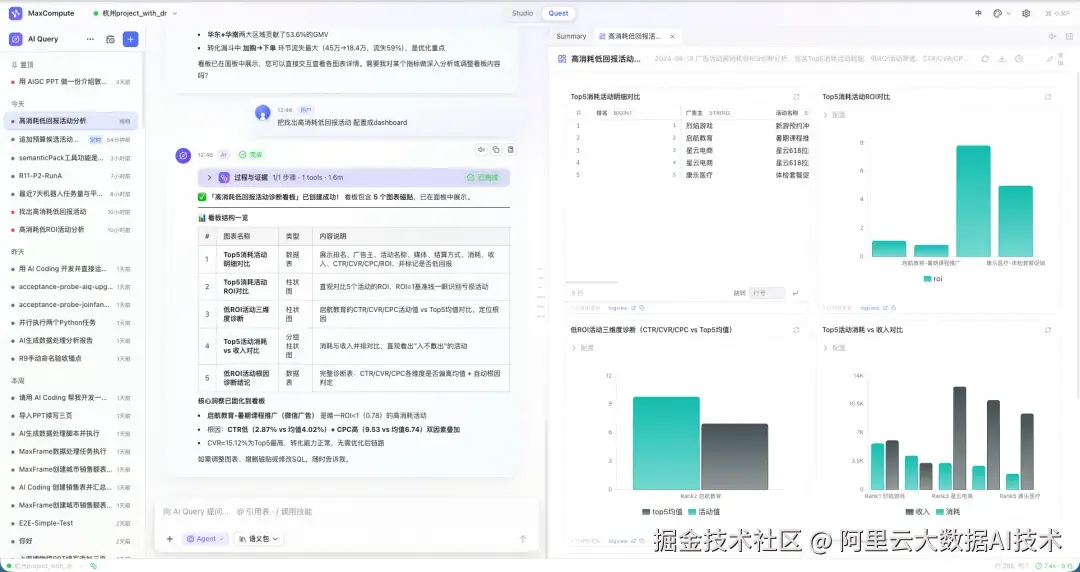Open the Agent mode dropdown
Viewport: 1080px width, 572px height.
pyautogui.click(x=205, y=539)
